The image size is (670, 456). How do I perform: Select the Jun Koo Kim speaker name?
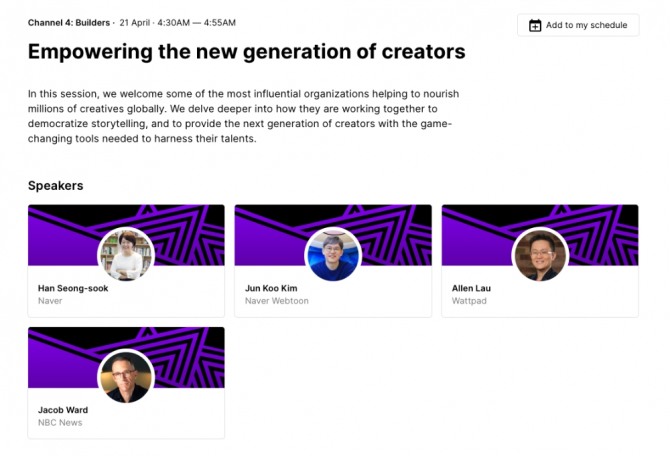pos(272,288)
